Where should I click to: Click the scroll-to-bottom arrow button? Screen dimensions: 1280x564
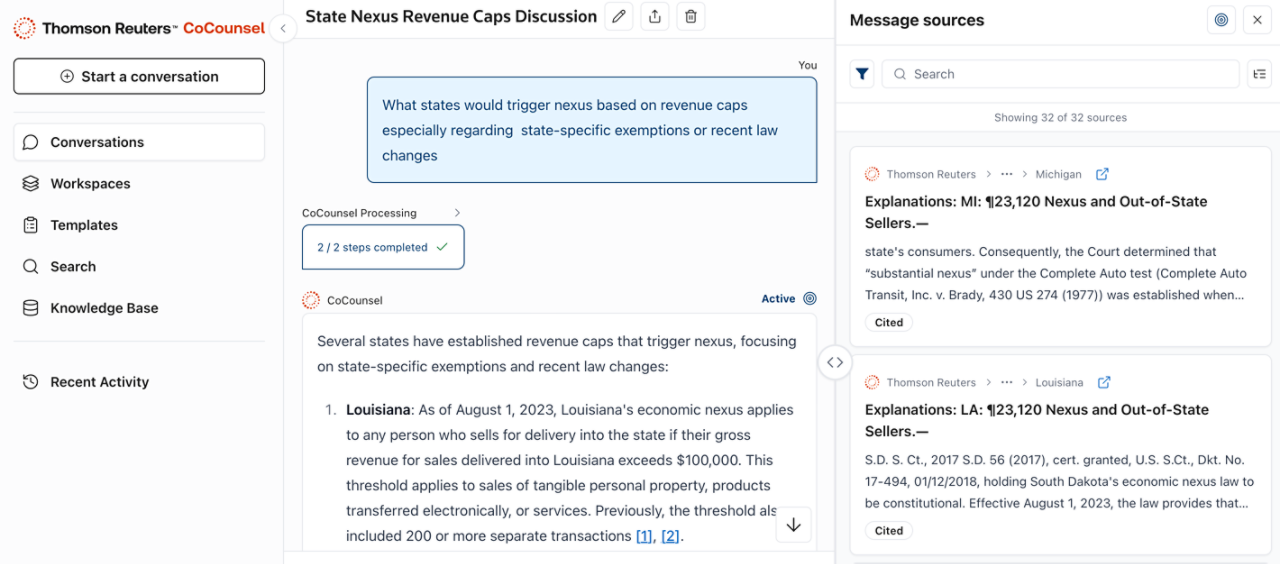[x=793, y=525]
